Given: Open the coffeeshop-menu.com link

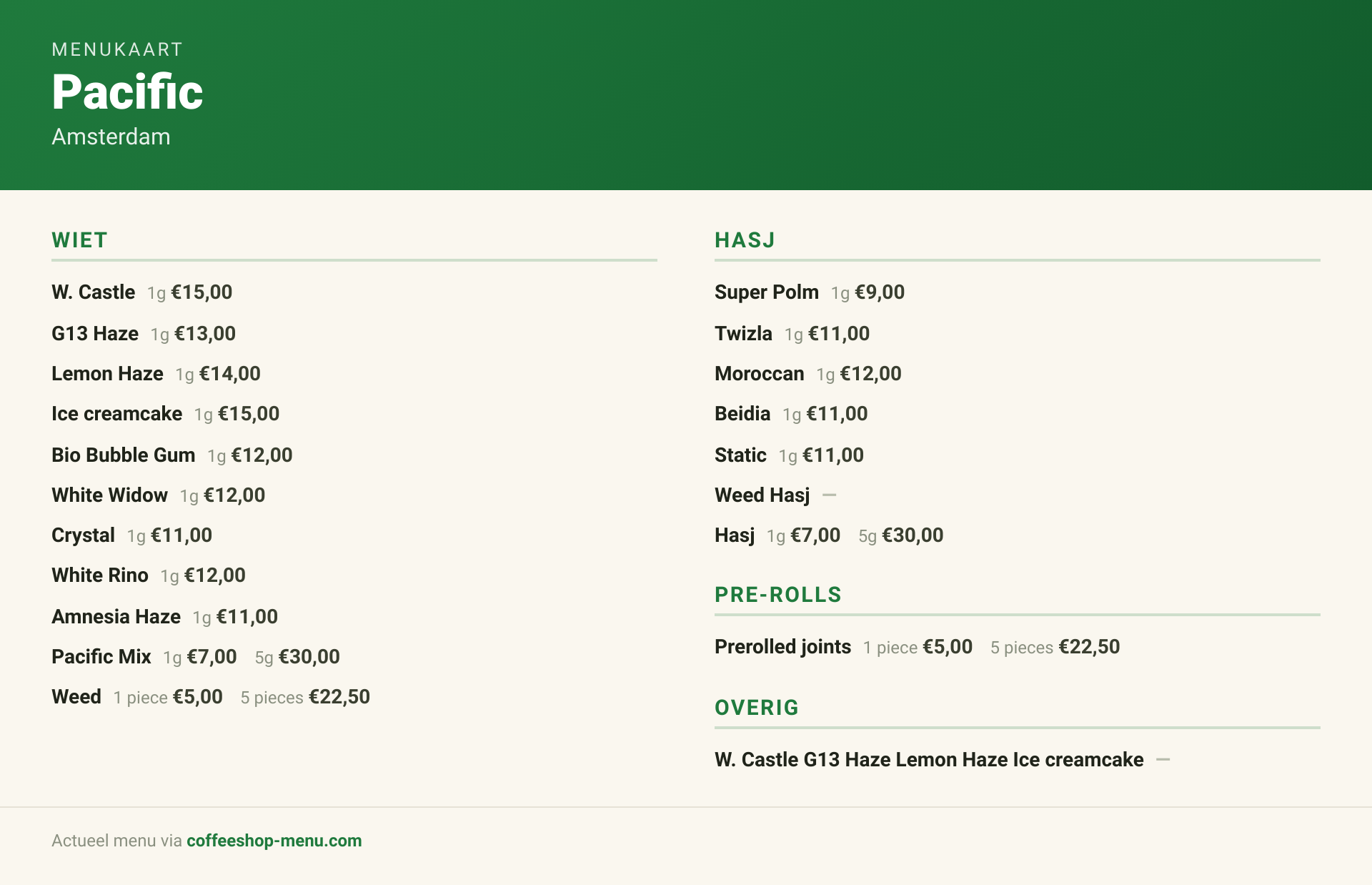Looking at the screenshot, I should [x=274, y=841].
